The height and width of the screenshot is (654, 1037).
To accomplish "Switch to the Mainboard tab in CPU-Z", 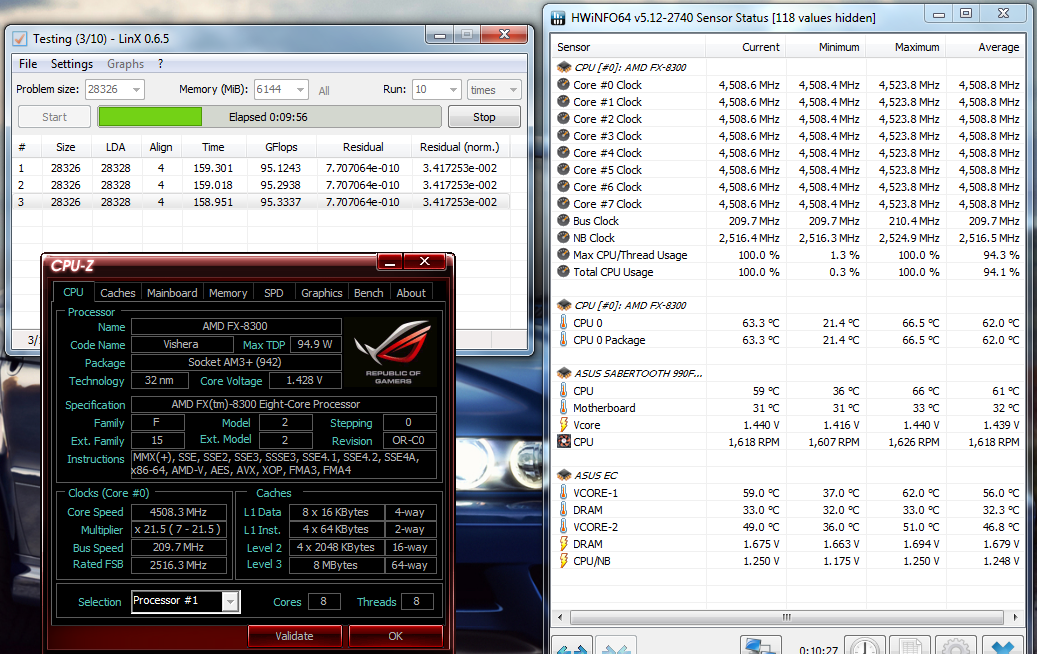I will [172, 293].
